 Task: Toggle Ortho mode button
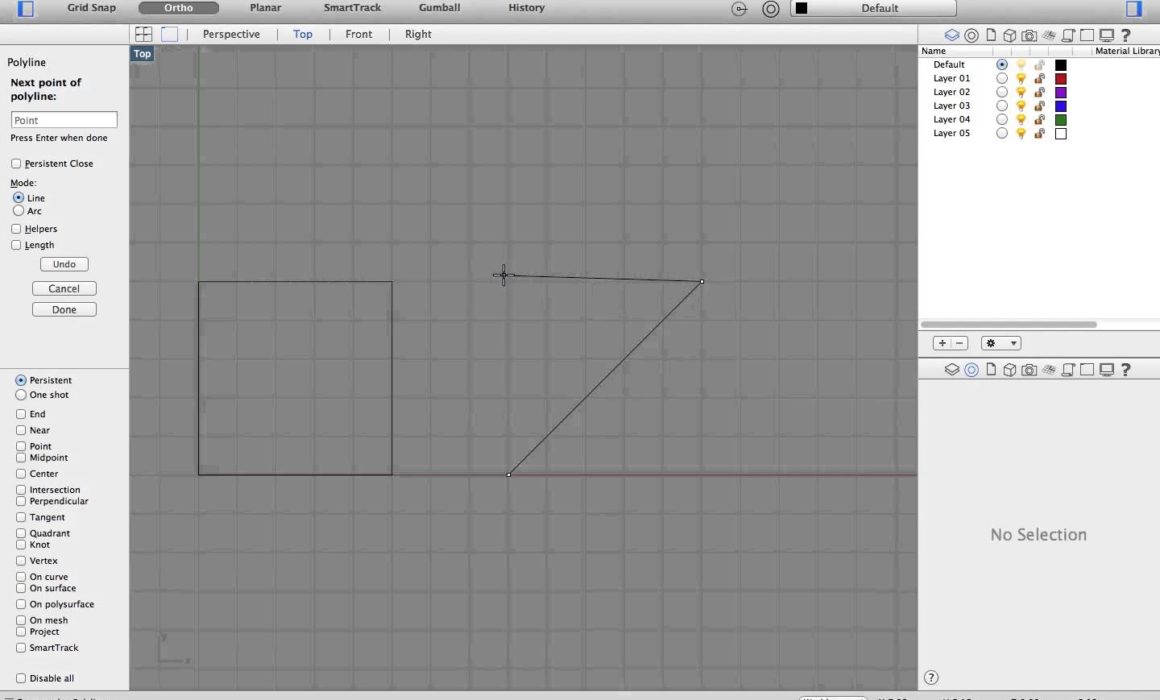click(x=178, y=7)
